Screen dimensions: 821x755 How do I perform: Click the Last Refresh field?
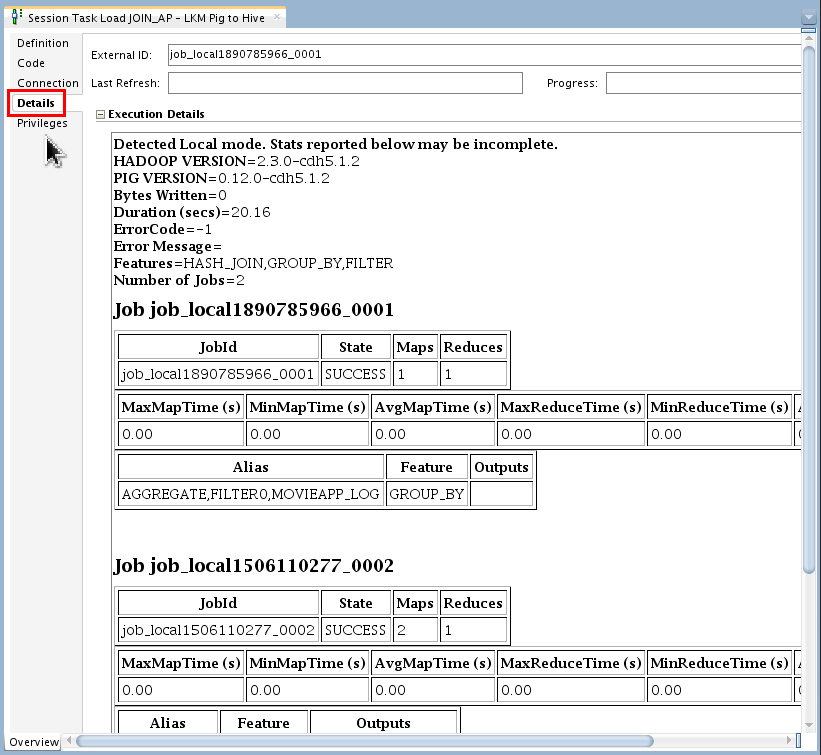tap(345, 83)
